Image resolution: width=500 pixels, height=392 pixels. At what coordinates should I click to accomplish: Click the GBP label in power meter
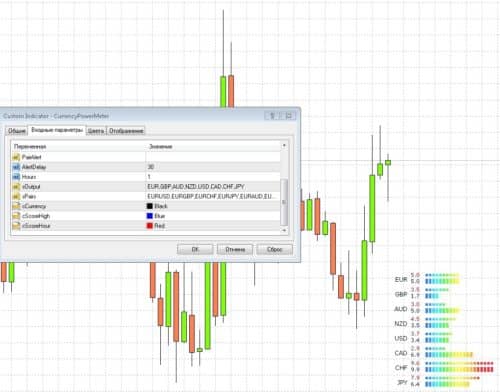pyautogui.click(x=401, y=294)
